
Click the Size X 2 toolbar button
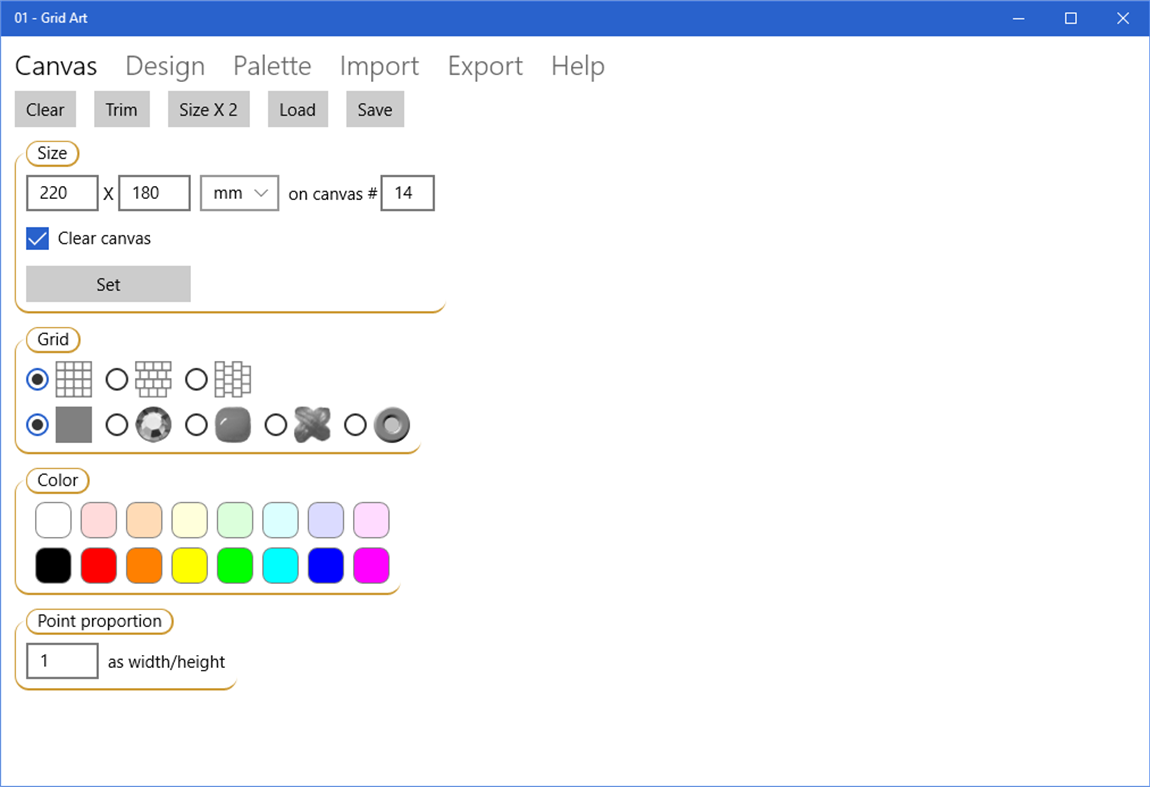coord(208,109)
